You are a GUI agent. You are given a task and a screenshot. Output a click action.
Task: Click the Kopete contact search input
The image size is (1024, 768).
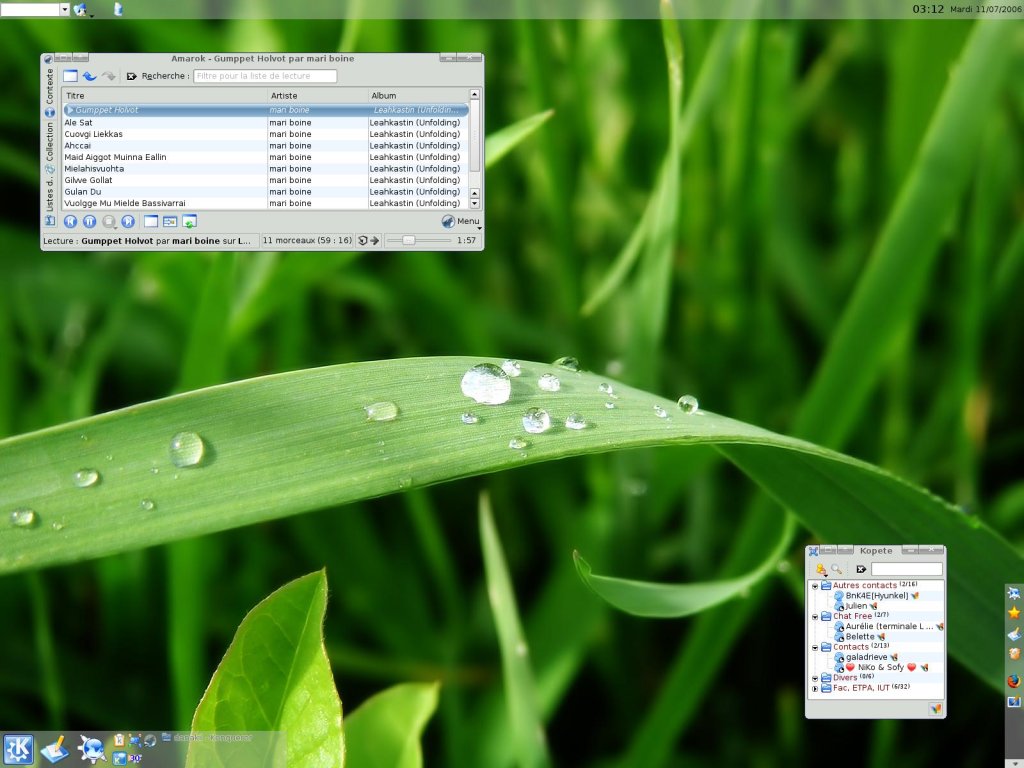click(906, 569)
